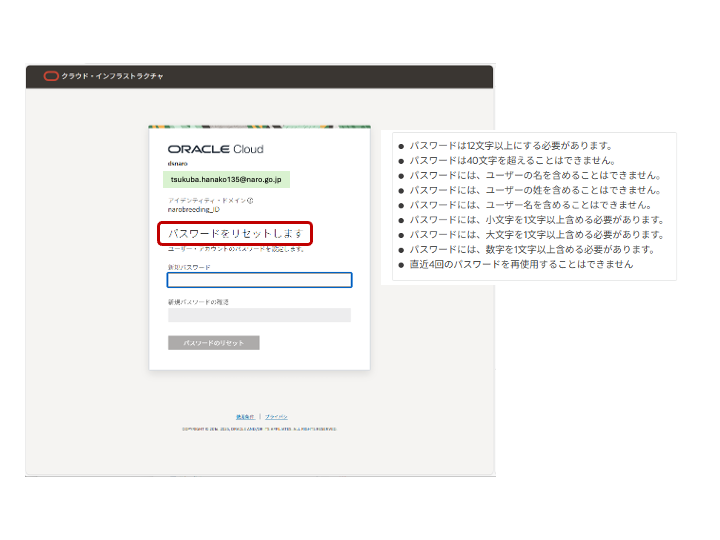720x540 pixels.
Task: Open the terms of use footer link
Action: click(x=245, y=417)
